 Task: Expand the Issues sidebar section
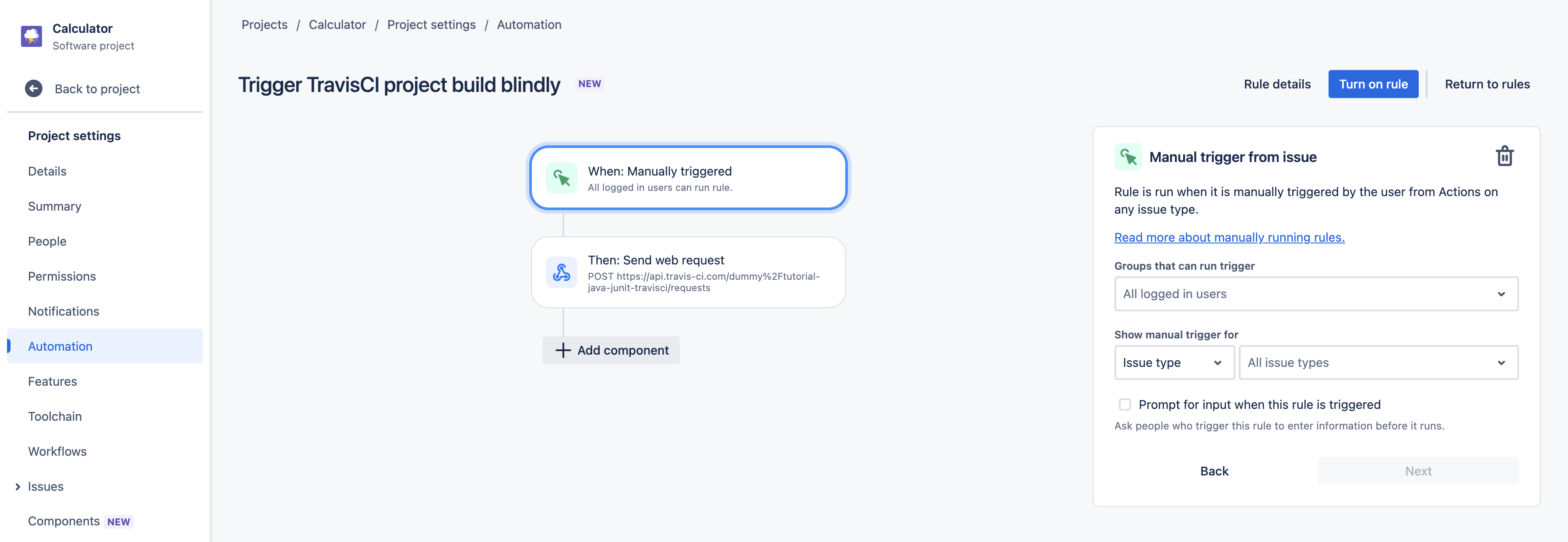point(18,486)
